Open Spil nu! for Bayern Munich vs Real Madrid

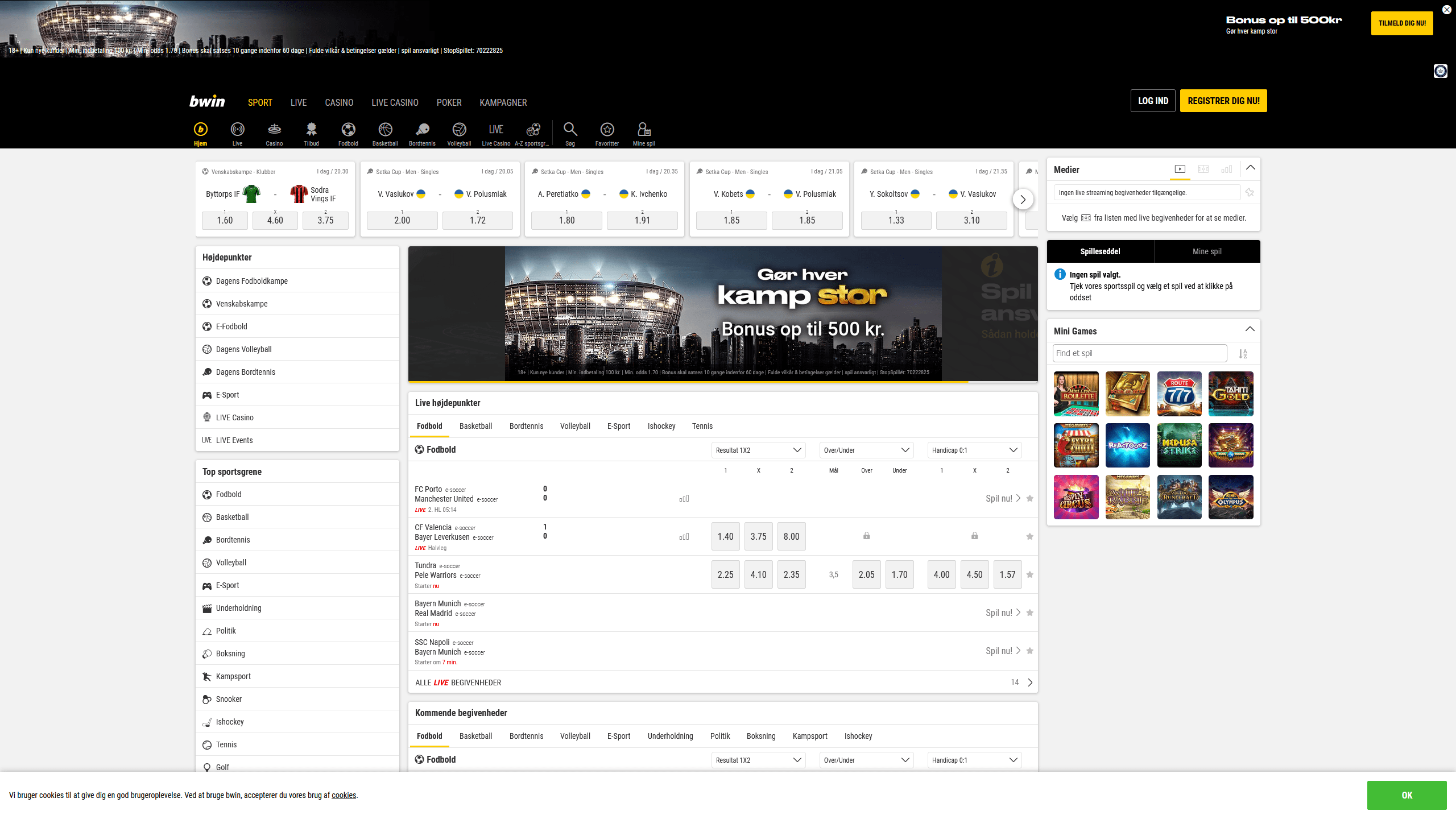coord(1003,613)
